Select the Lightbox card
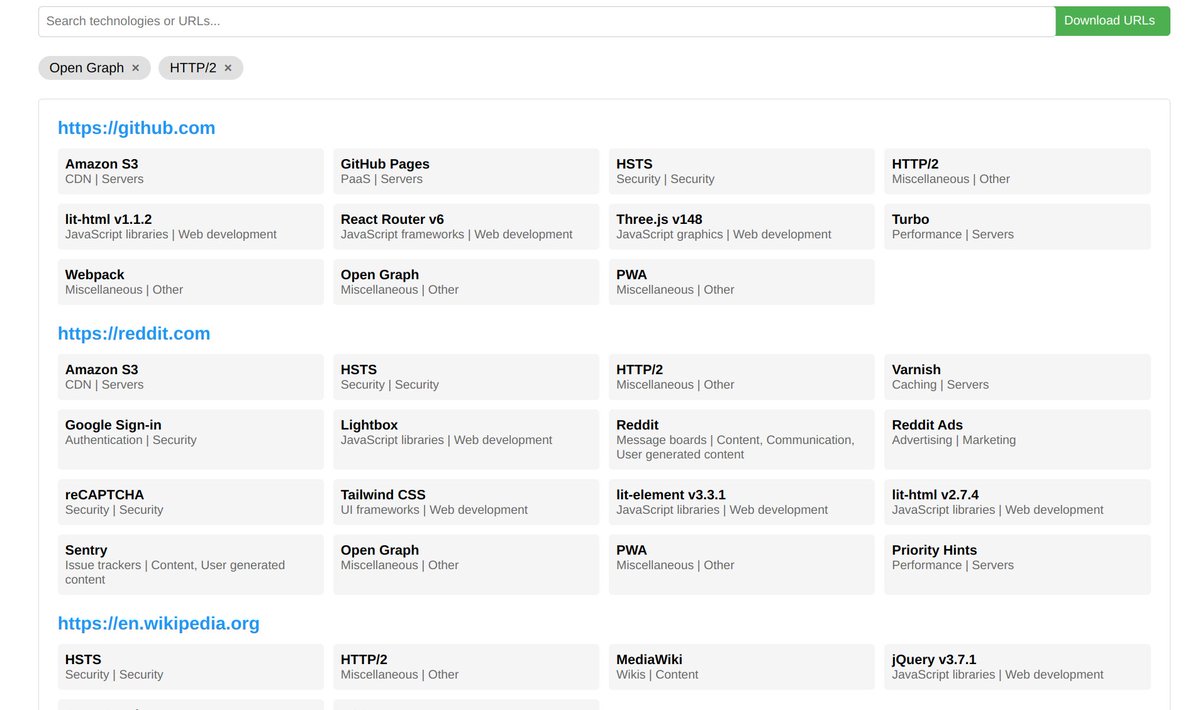The width and height of the screenshot is (1200, 710). pos(466,439)
